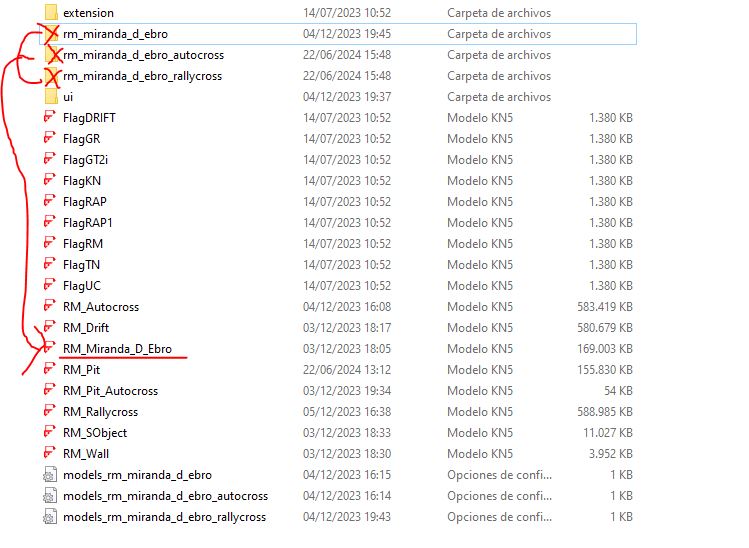Click the RM_Pit_Autocross file name
This screenshot has height=548, width=749.
pos(110,391)
